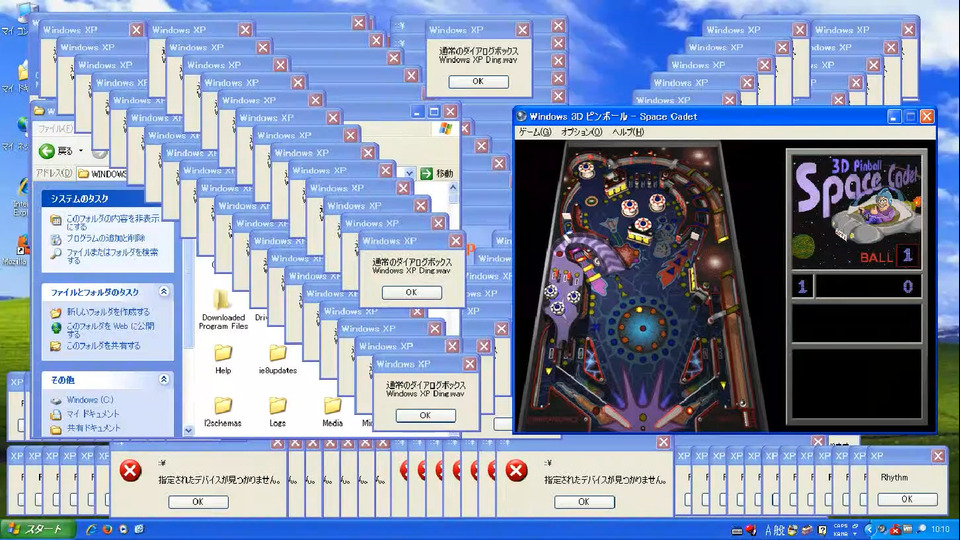Click red error icon in right error dialog
This screenshot has height=540, width=960.
tap(516, 470)
